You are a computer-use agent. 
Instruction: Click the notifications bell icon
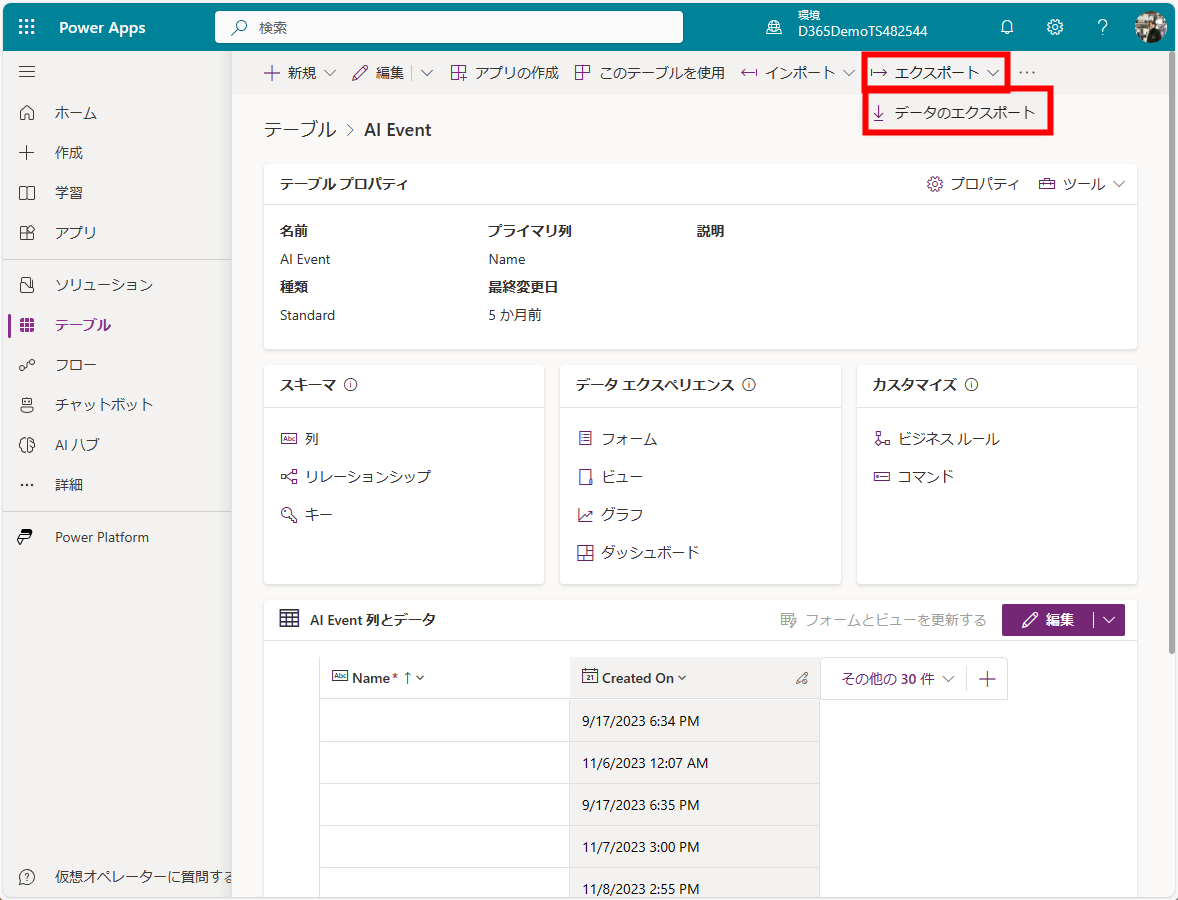click(1007, 27)
